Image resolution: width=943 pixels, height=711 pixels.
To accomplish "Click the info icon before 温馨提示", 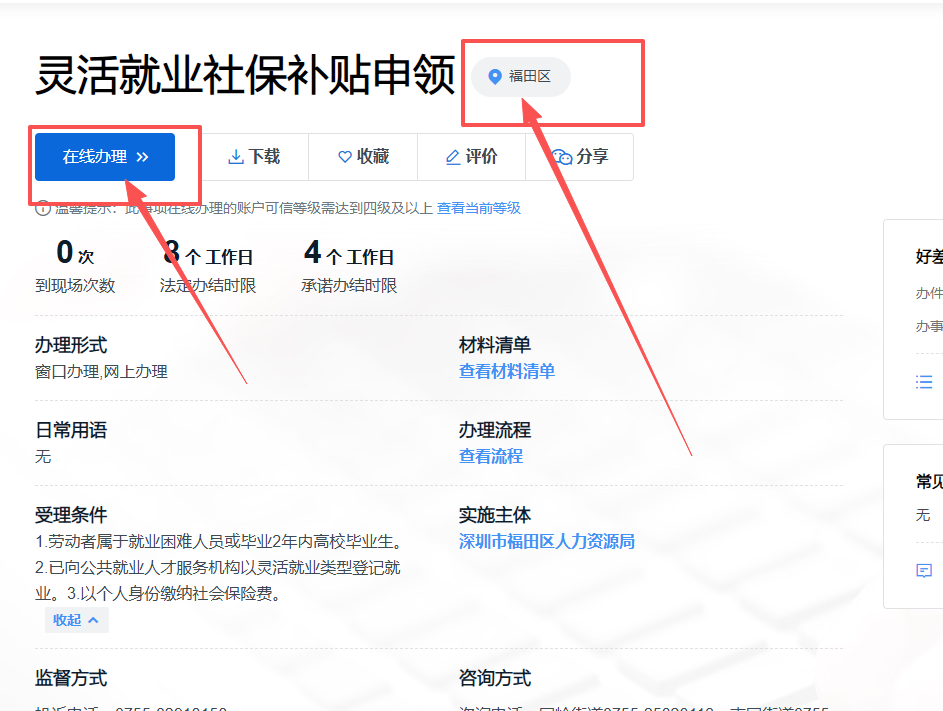I will coord(43,208).
